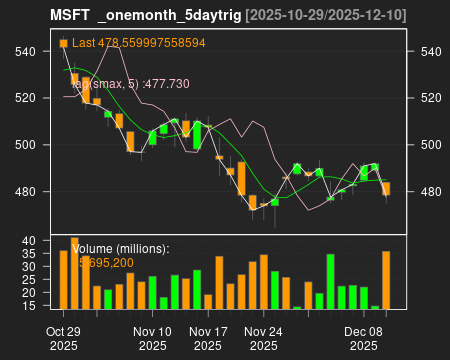The image size is (450, 360).
Task: Click the Volume (millions): label
Action: pos(121,249)
